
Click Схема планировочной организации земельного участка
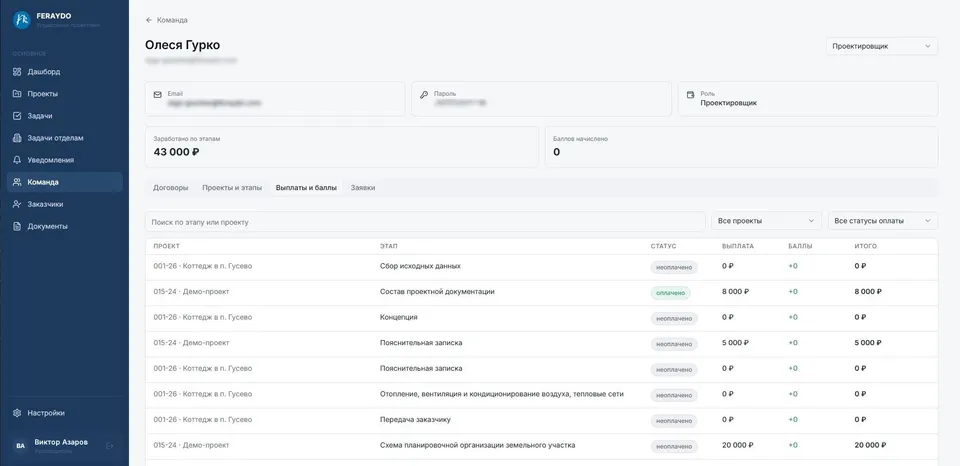point(478,445)
